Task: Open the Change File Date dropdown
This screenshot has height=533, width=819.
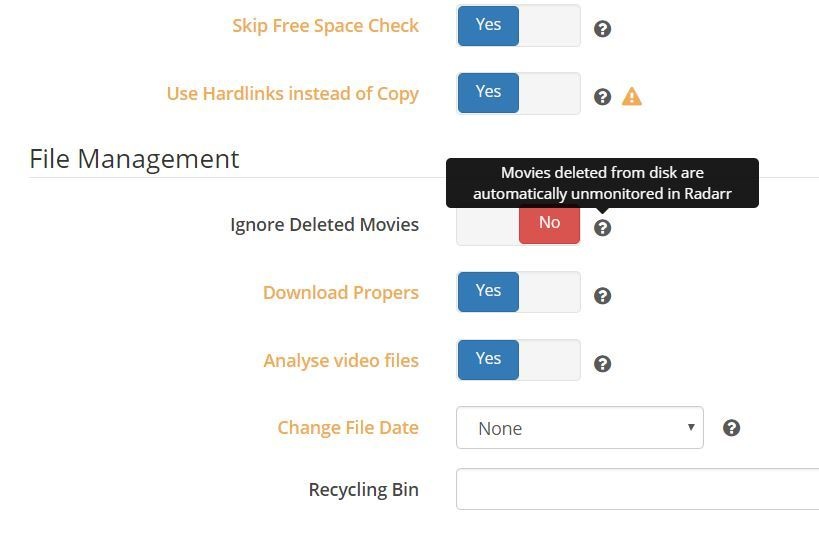Action: (579, 428)
